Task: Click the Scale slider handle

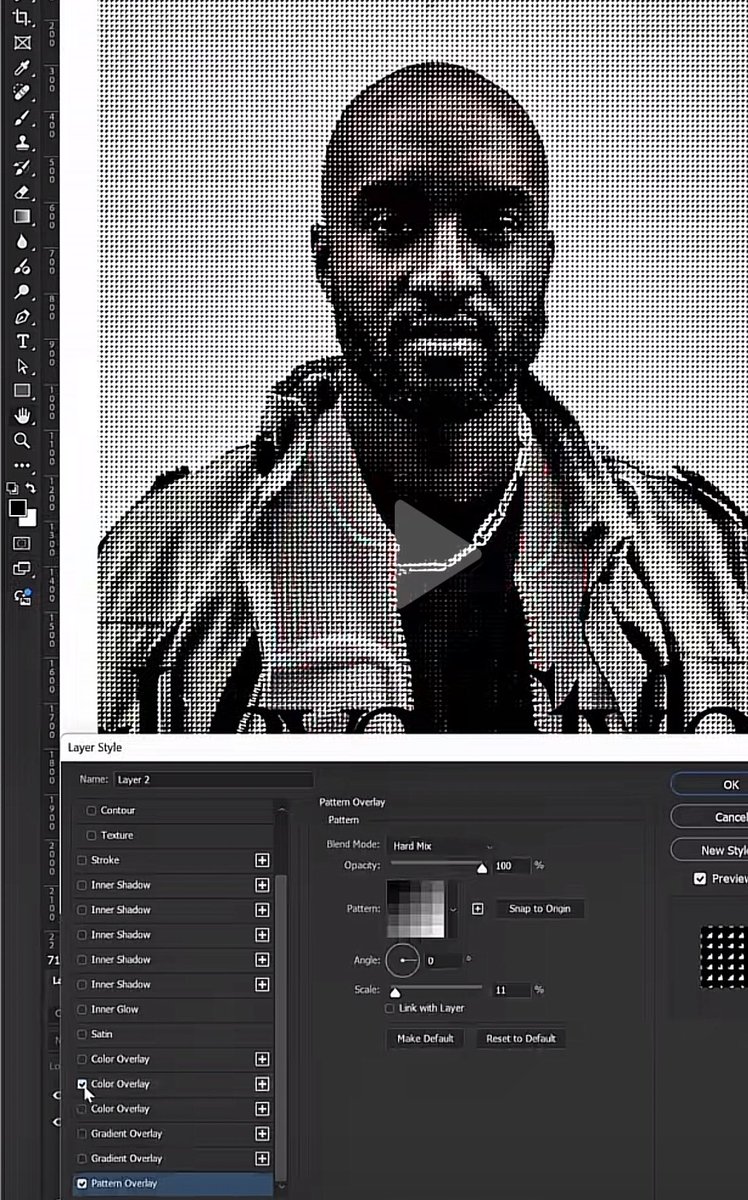Action: pos(395,994)
